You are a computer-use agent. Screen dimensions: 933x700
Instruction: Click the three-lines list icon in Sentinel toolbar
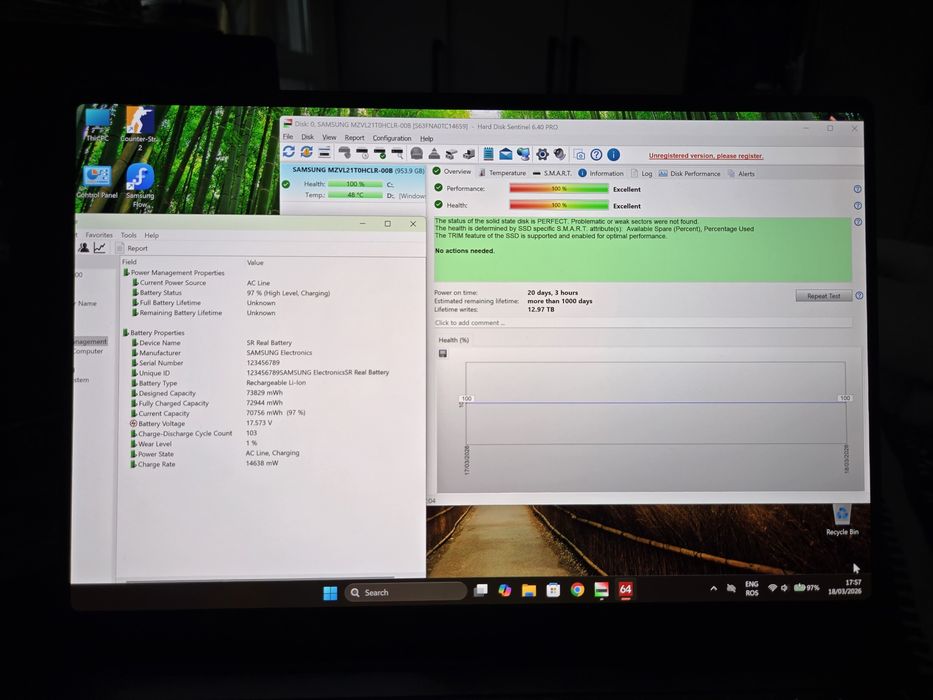324,153
